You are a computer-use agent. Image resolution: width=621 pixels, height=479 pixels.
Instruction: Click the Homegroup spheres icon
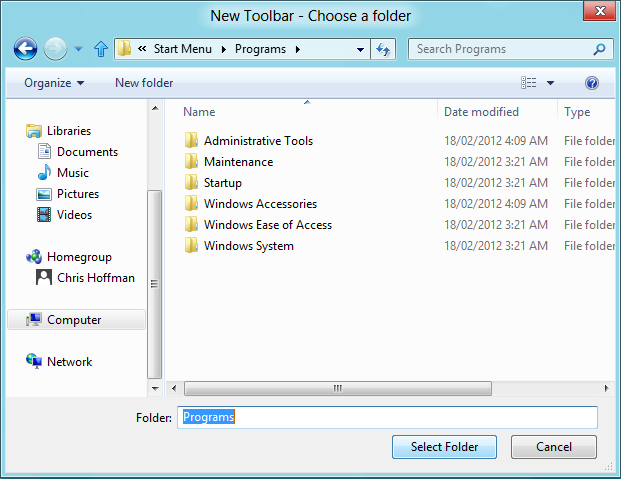coord(34,257)
